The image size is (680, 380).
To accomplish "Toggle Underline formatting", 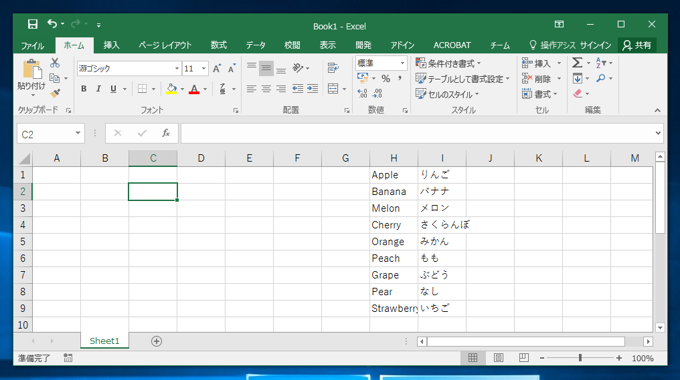I will [113, 89].
